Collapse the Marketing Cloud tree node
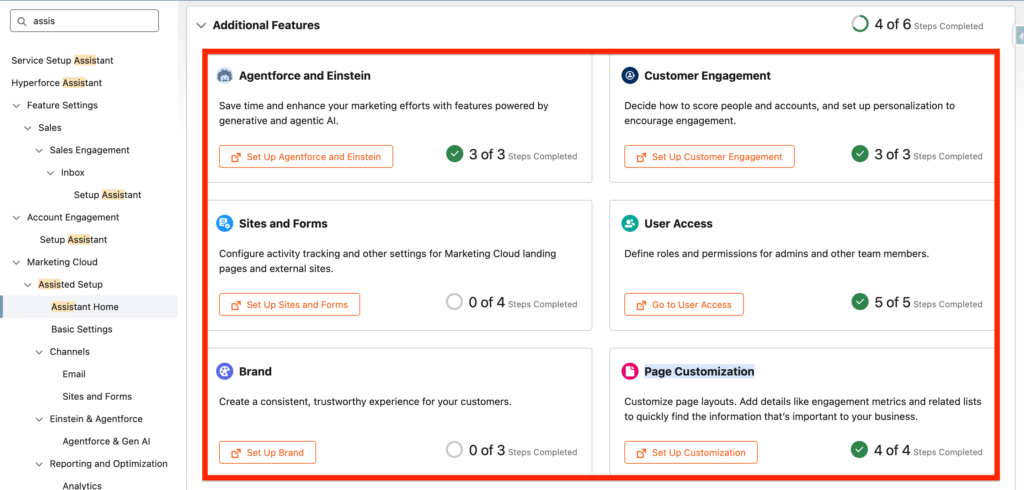1024x490 pixels. (x=17, y=262)
